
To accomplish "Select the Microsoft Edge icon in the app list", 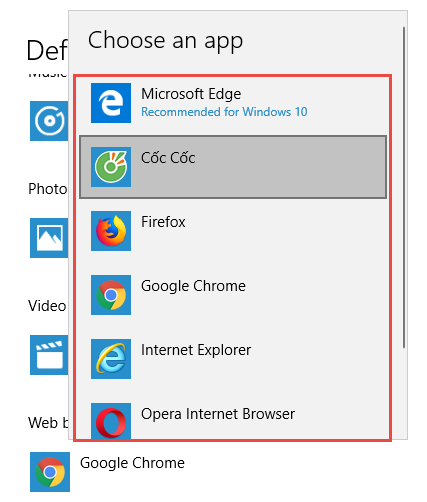I will [111, 103].
